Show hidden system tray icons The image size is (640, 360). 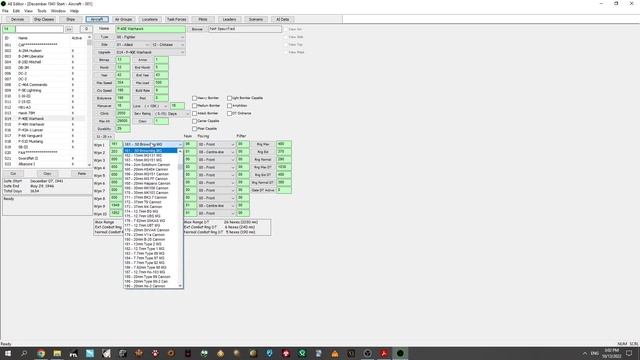pyautogui.click(x=584, y=353)
